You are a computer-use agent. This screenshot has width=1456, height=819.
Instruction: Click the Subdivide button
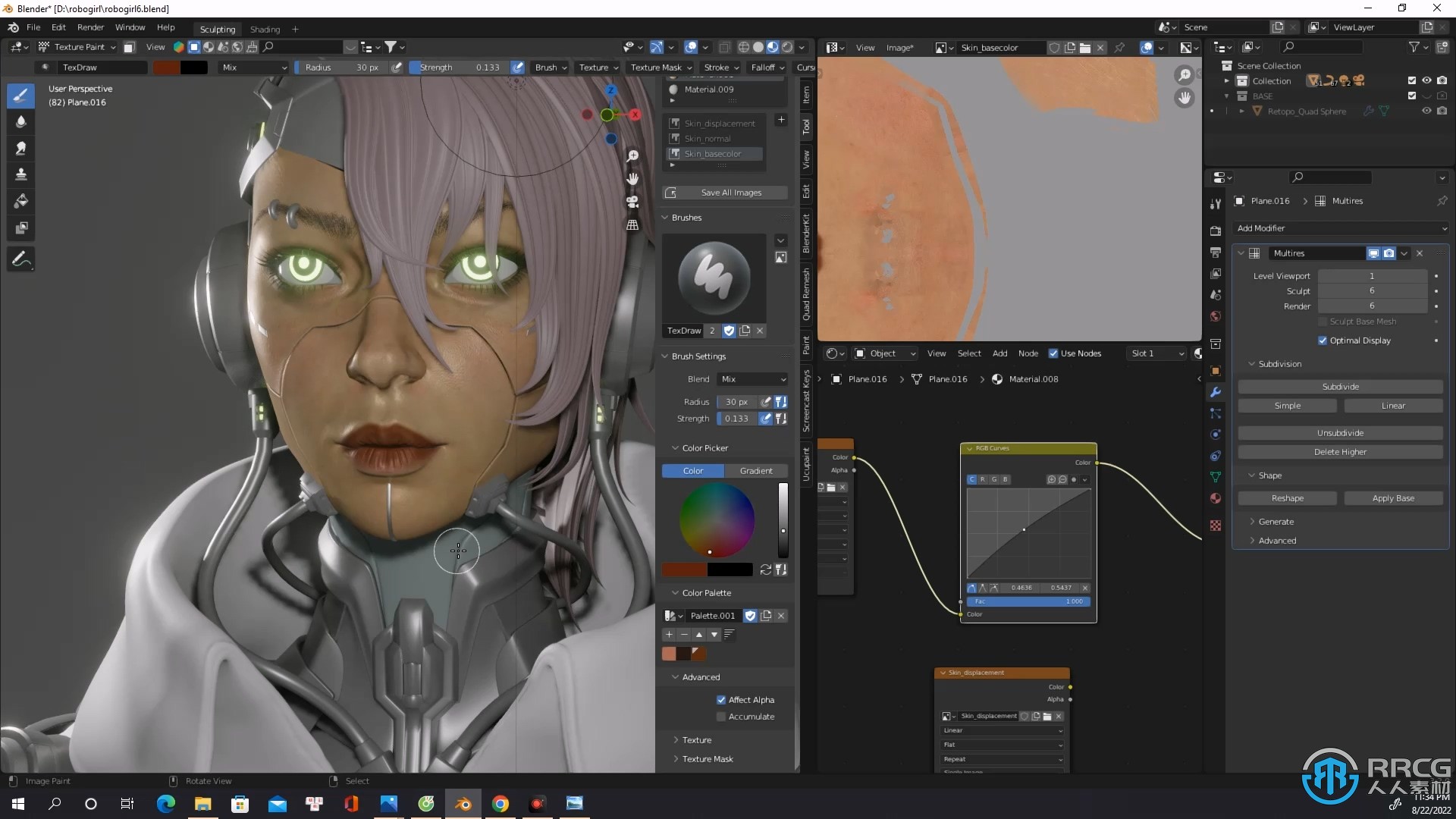[x=1341, y=386]
